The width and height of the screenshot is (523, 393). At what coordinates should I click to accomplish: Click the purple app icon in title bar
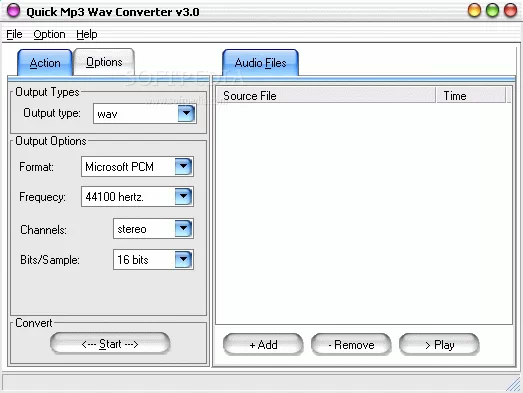pyautogui.click(x=13, y=10)
